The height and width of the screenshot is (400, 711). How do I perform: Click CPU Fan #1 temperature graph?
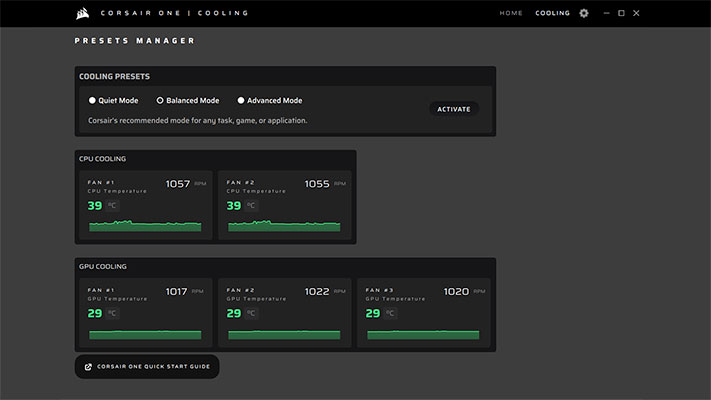[145, 226]
